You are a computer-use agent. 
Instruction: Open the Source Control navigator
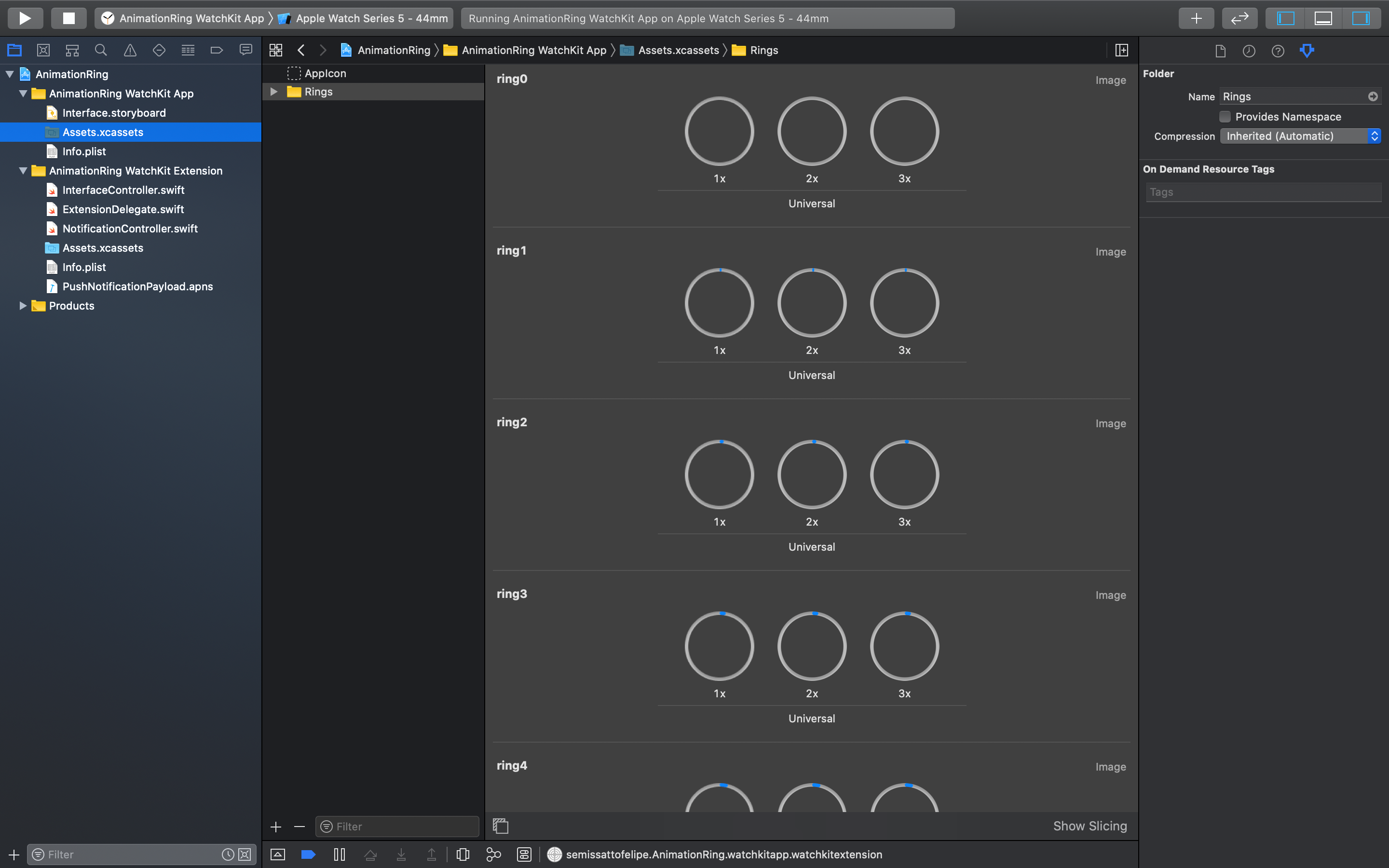click(x=43, y=50)
